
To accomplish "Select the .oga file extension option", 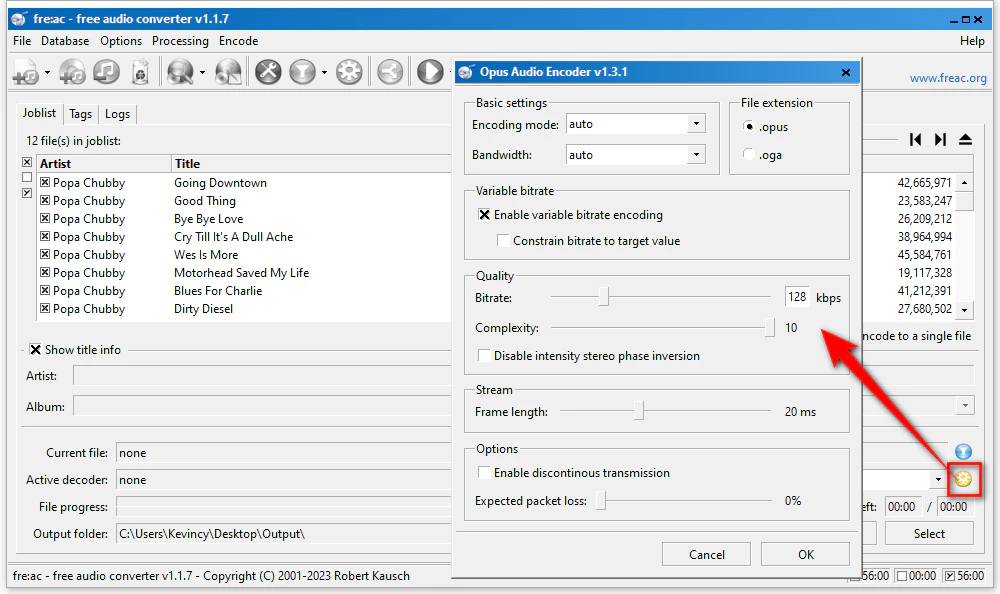I will pos(750,154).
